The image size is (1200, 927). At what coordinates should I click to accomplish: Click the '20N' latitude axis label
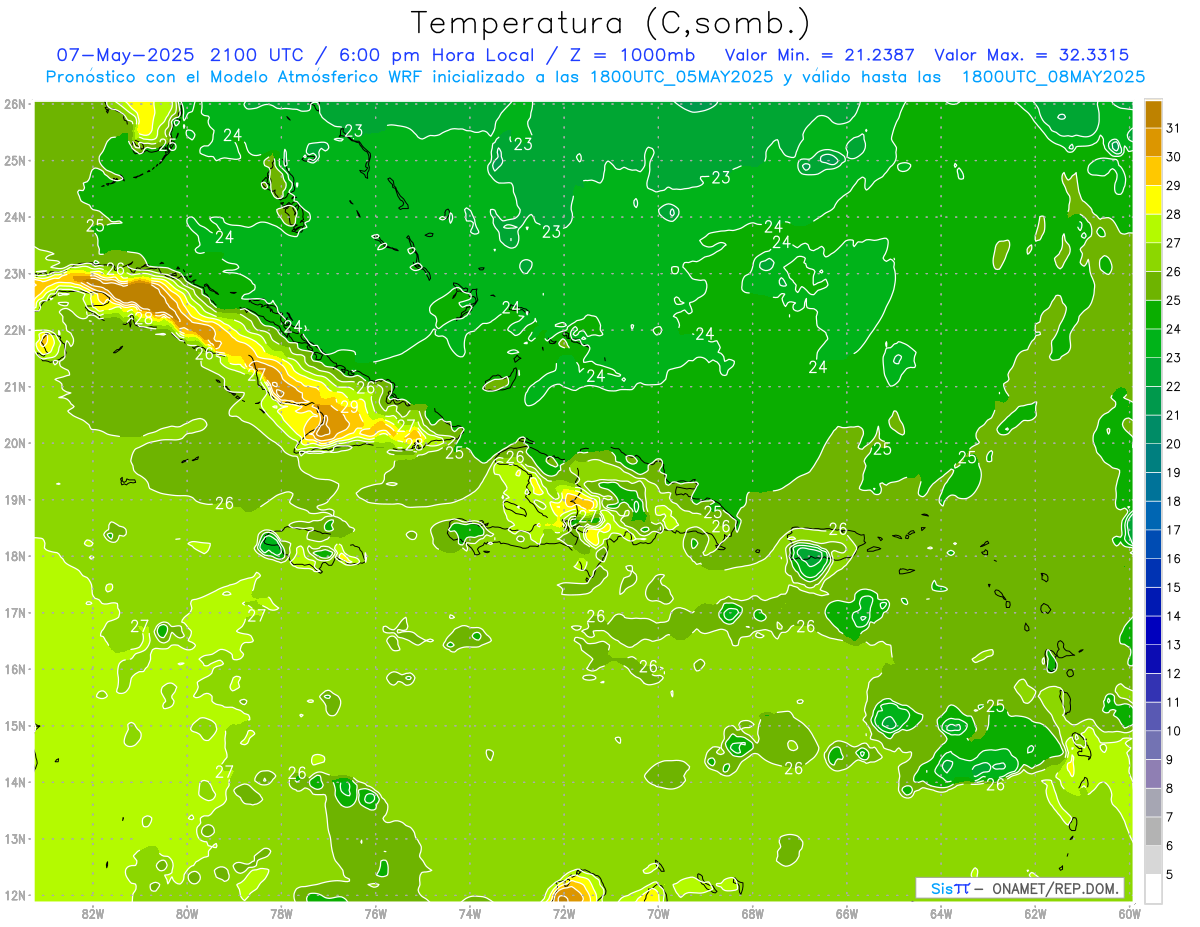click(15, 443)
